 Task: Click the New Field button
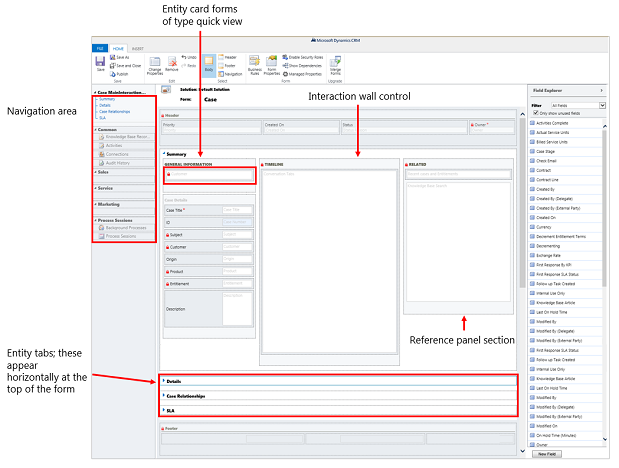click(x=547, y=454)
